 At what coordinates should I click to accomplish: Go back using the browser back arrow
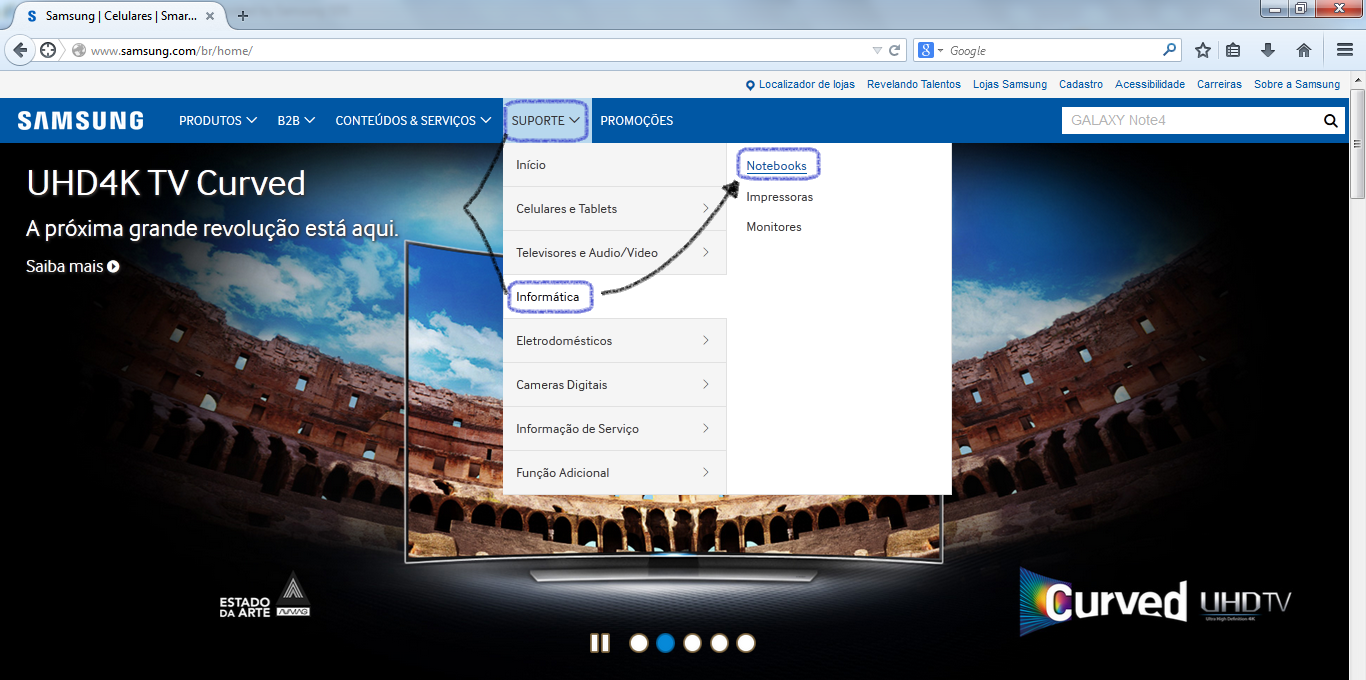click(19, 50)
